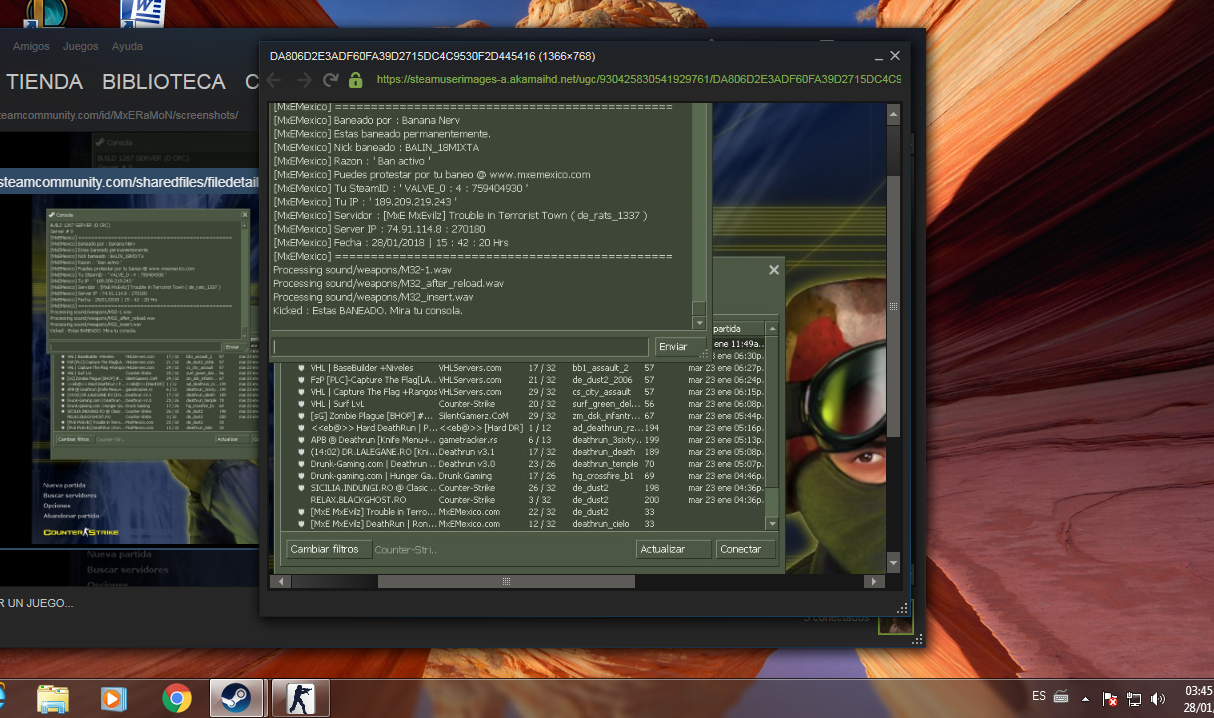Click the horizontal scrollbar left arrow
The height and width of the screenshot is (718, 1214).
click(282, 581)
